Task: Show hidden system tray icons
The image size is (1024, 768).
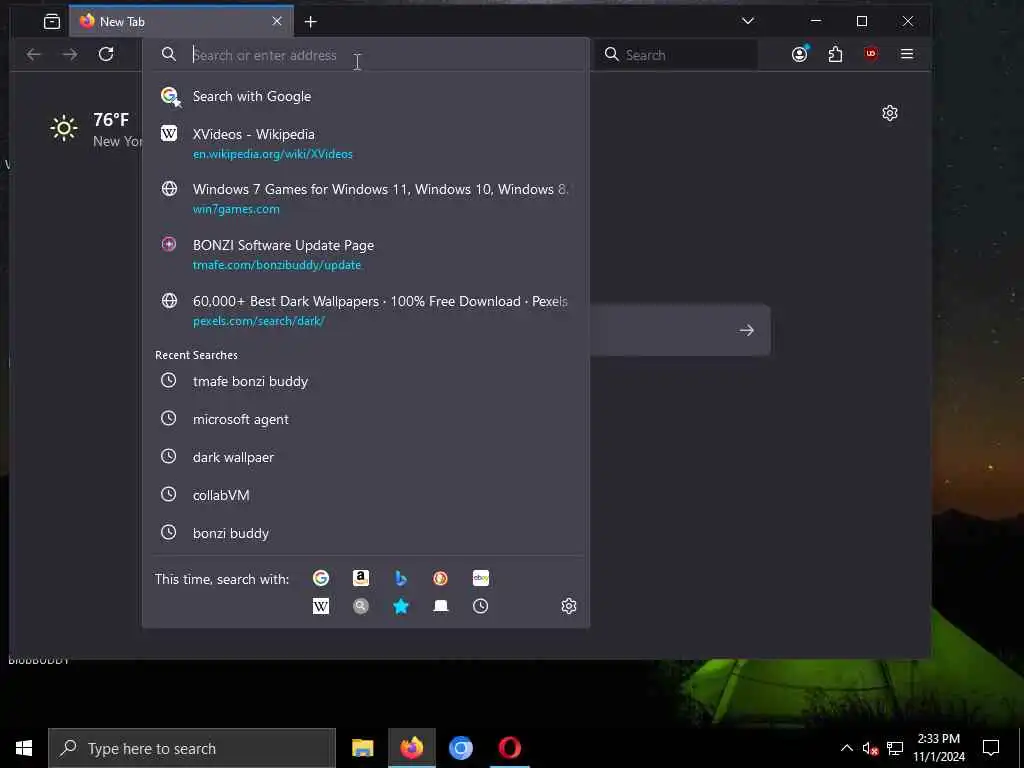Action: pyautogui.click(x=846, y=748)
